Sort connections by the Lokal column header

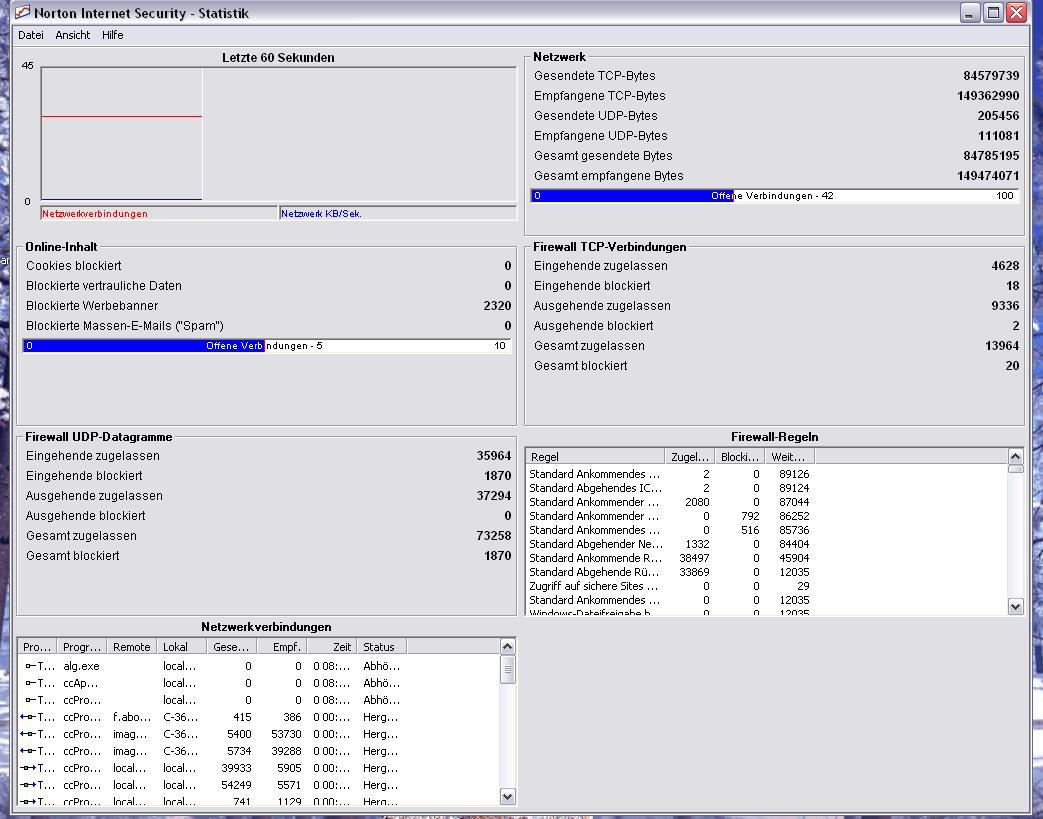click(182, 647)
